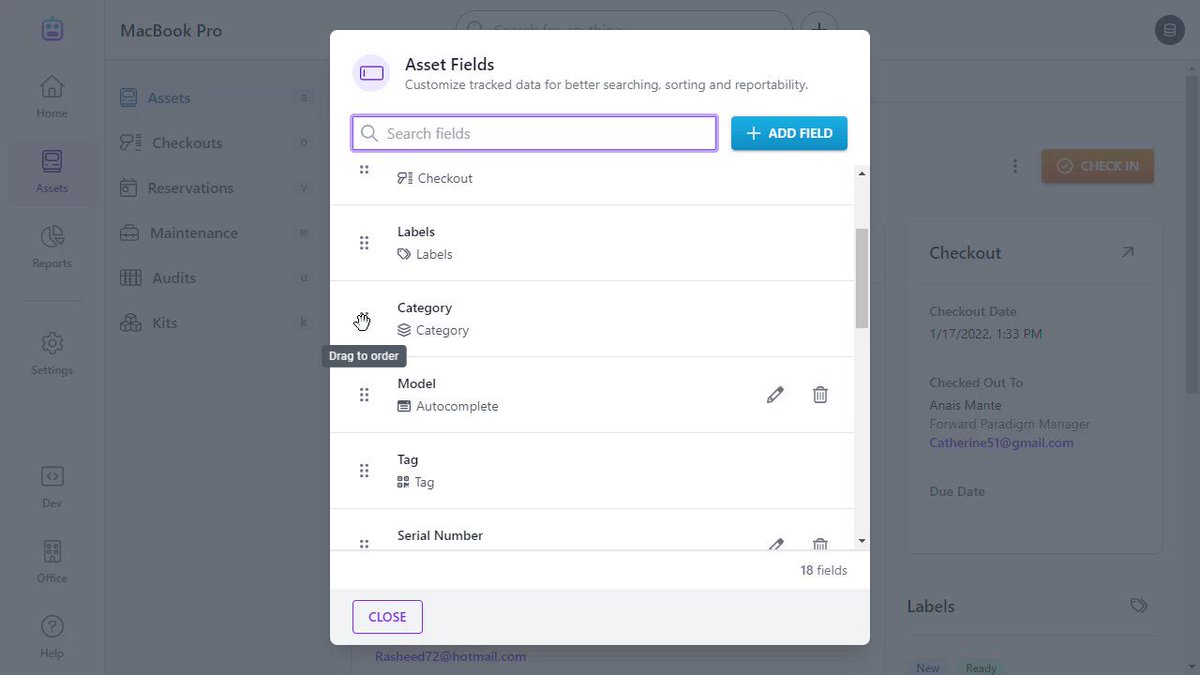Click the scroll down arrow in fields list
Image resolution: width=1200 pixels, height=675 pixels.
click(x=862, y=541)
